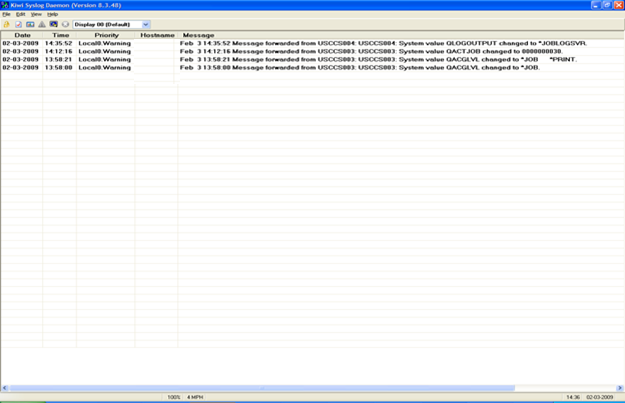The height and width of the screenshot is (403, 625).
Task: Click the dark monitor toolbar icon
Action: pos(54,24)
